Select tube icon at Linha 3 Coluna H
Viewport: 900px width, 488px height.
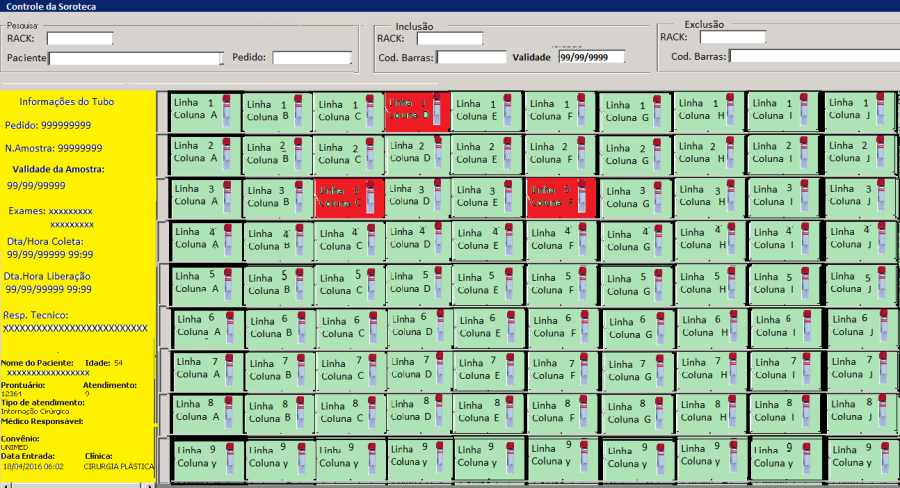pyautogui.click(x=731, y=197)
